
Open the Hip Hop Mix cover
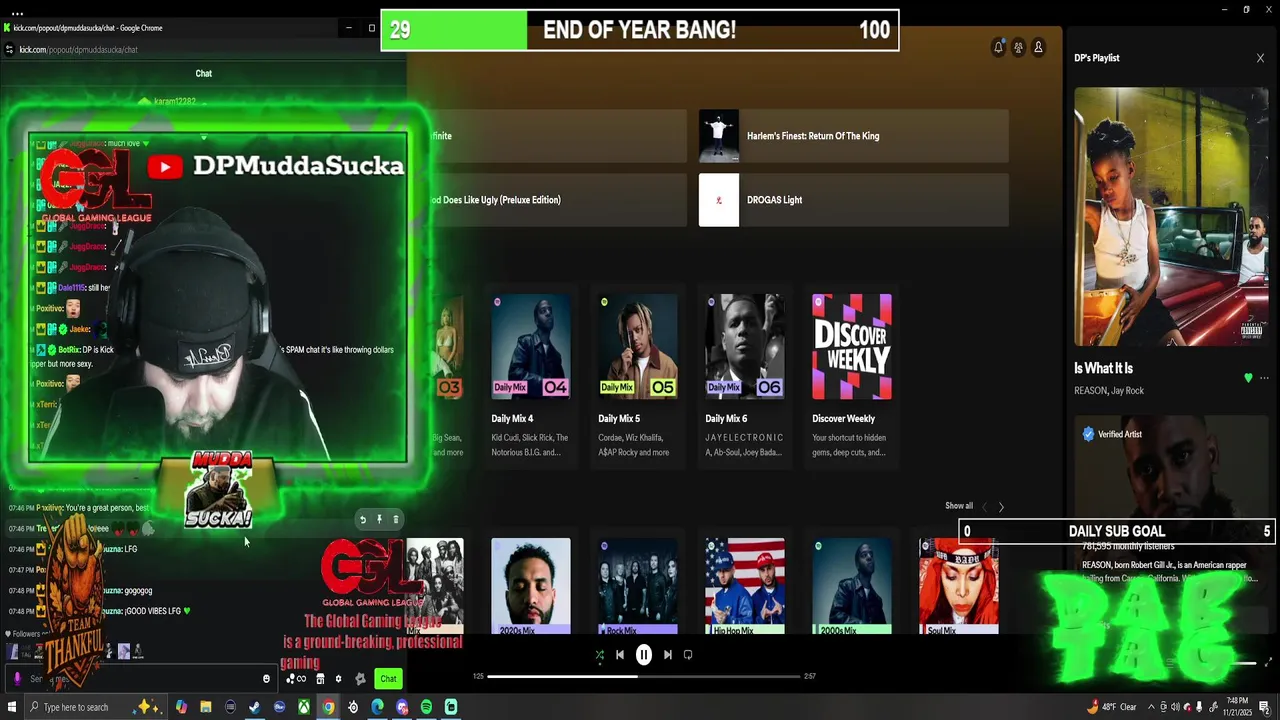tap(745, 586)
